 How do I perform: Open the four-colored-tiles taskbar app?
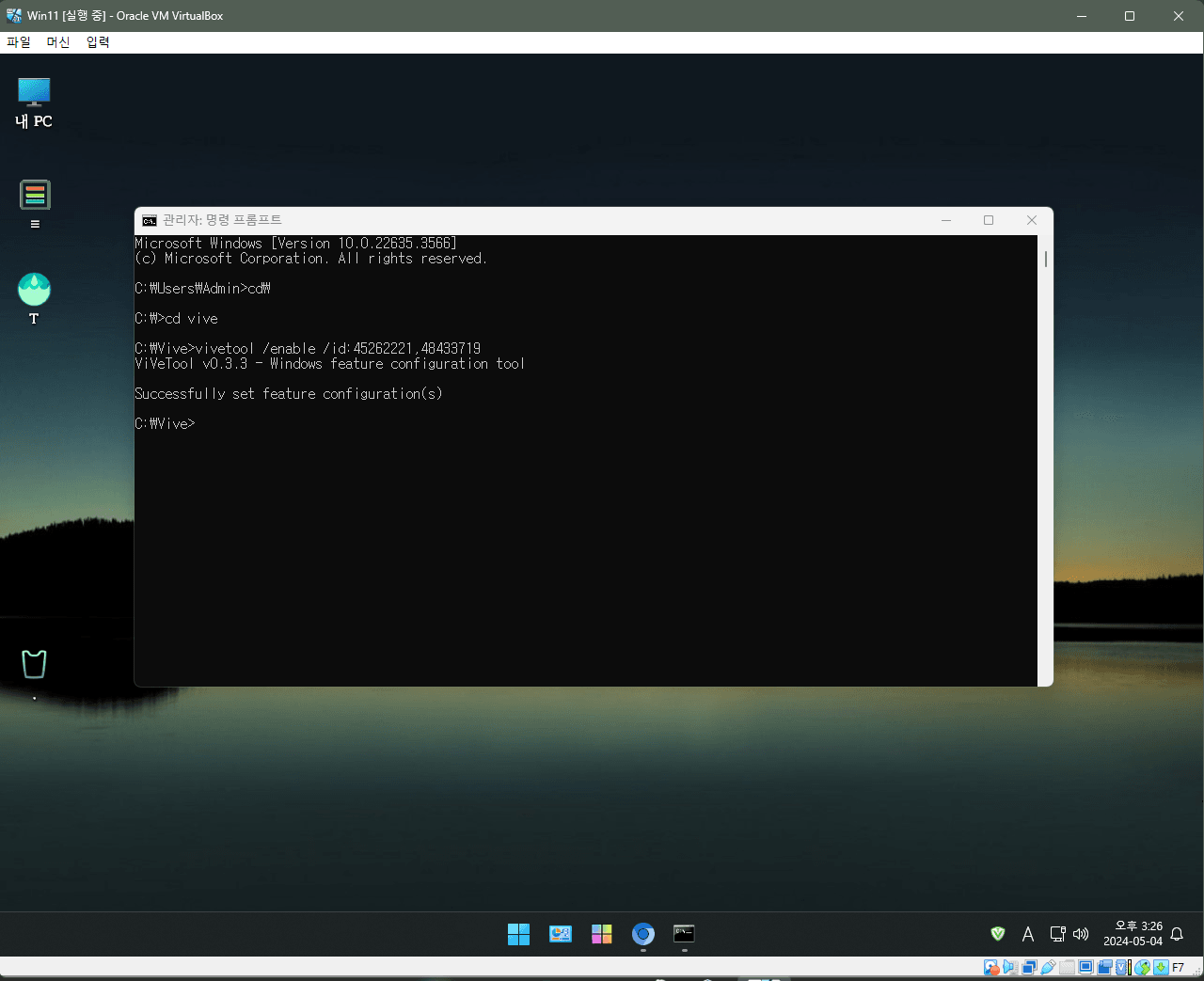[x=602, y=934]
